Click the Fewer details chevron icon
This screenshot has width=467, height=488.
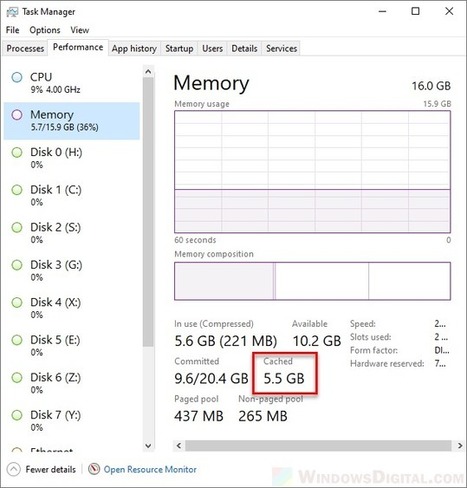tap(14, 469)
